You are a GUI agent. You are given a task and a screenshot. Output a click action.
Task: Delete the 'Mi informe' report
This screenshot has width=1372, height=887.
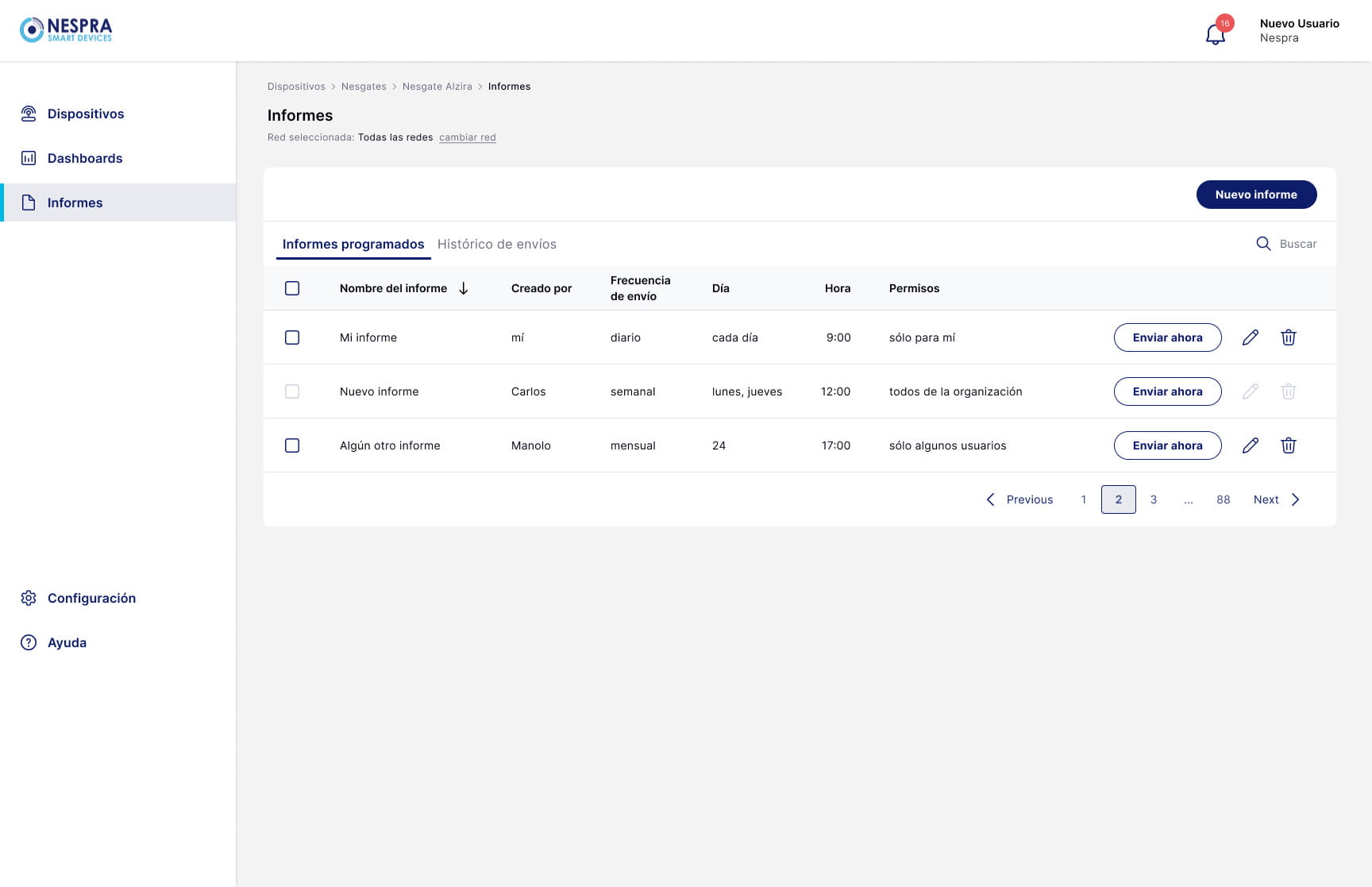point(1288,337)
